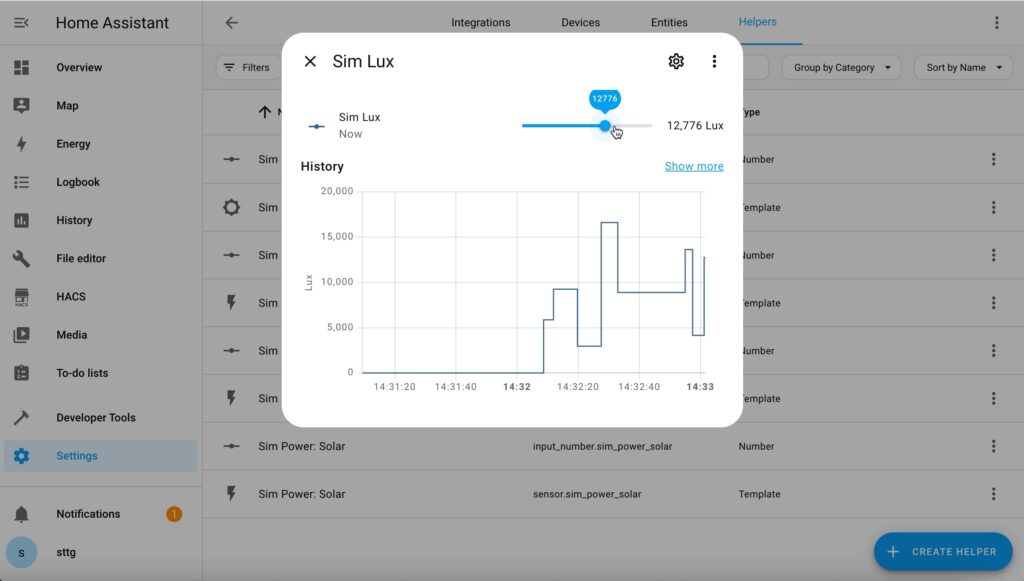Follow the Show more history link
This screenshot has width=1024, height=581.
tap(694, 166)
